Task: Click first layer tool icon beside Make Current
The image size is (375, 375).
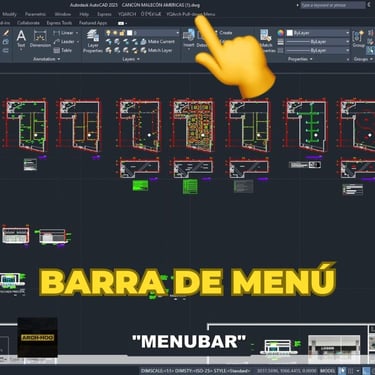Action: click(x=109, y=42)
